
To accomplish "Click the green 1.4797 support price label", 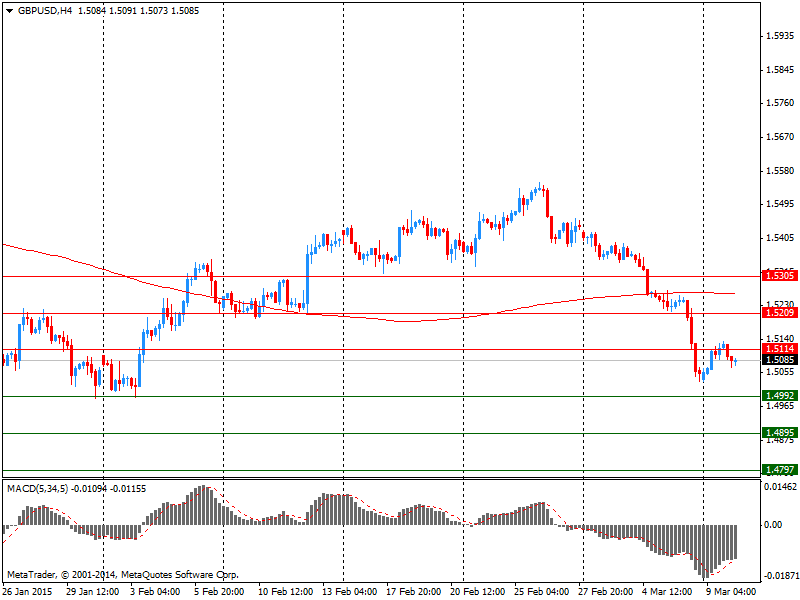I will coord(780,470).
